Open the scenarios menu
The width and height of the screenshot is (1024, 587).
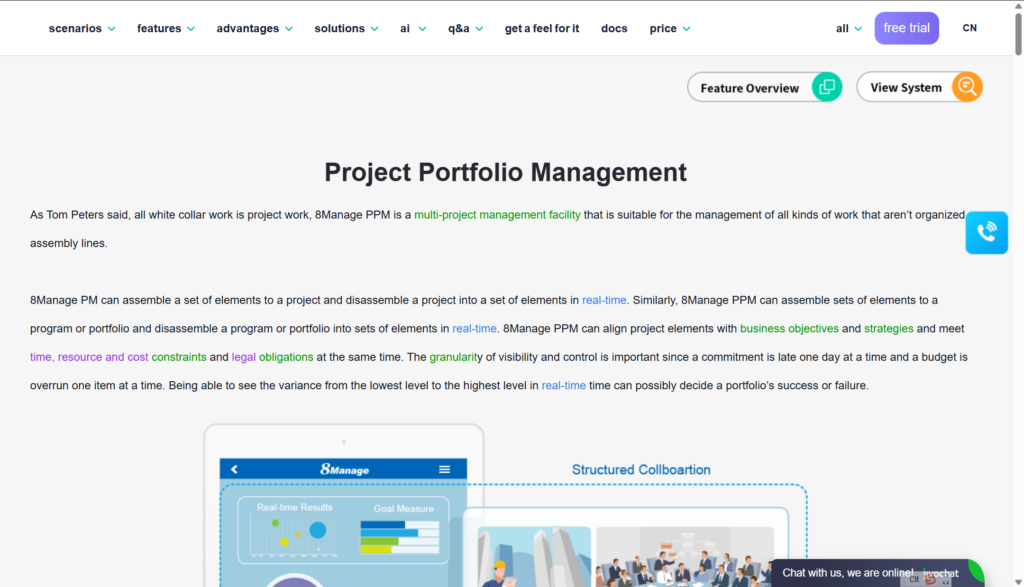tap(75, 28)
